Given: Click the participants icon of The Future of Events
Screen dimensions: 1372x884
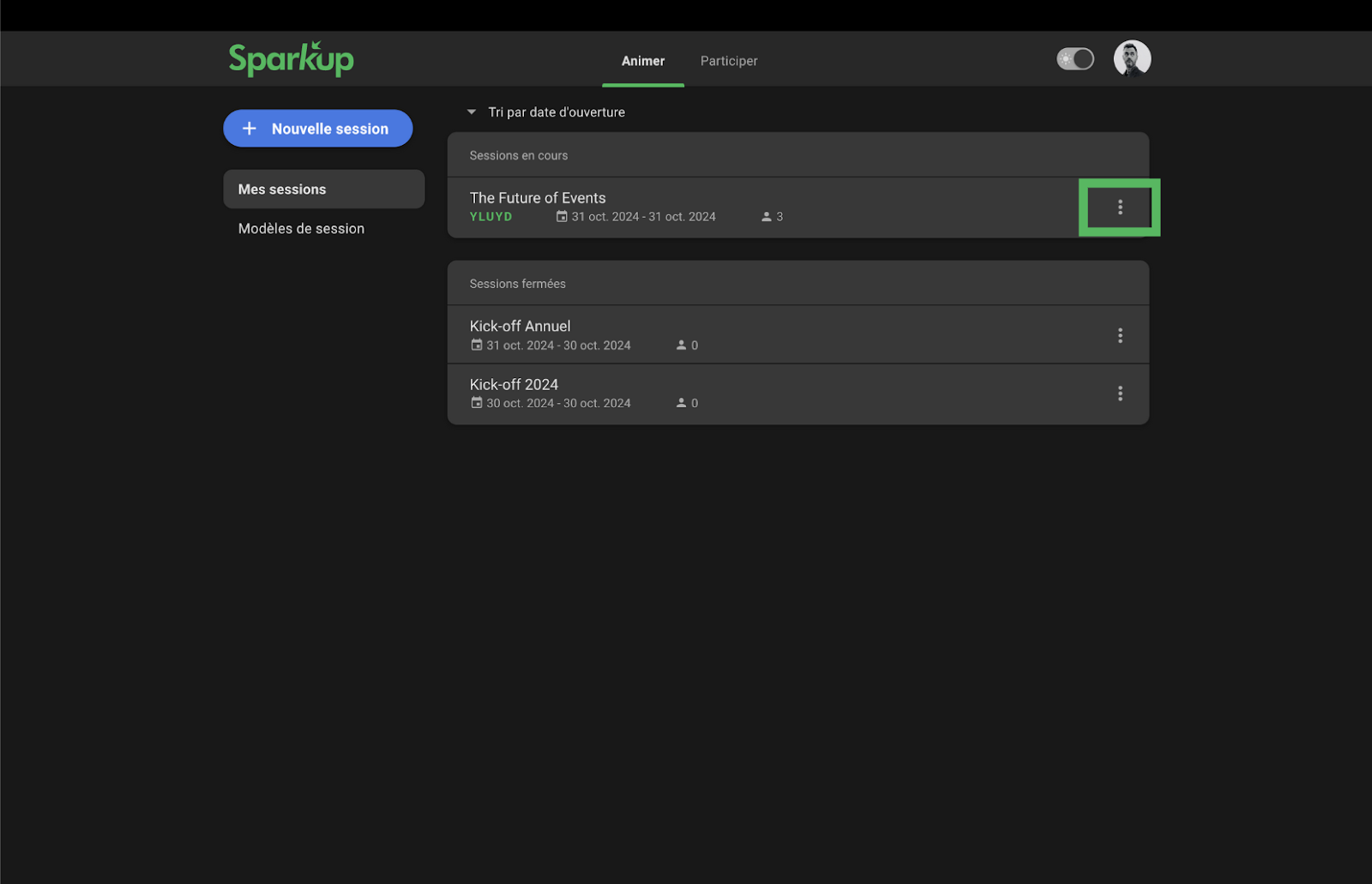Looking at the screenshot, I should (766, 217).
